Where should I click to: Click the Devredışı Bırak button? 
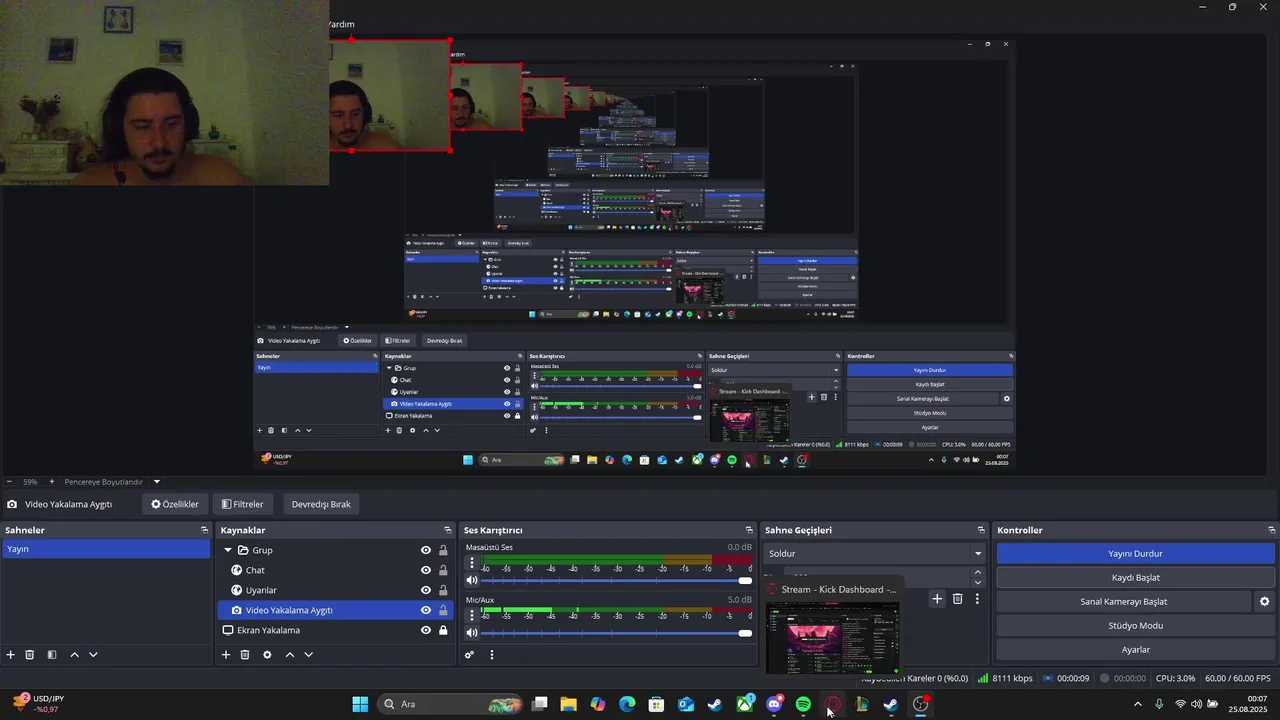point(321,504)
